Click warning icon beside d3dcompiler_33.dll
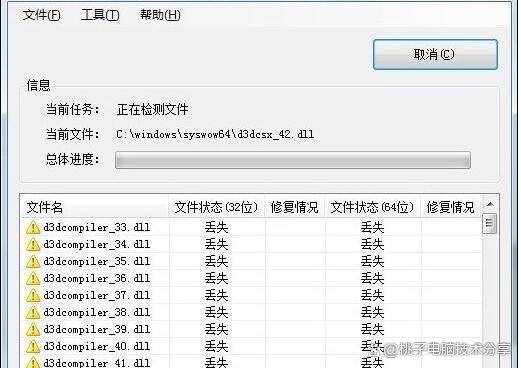Viewport: 521px width, 368px height. [x=33, y=227]
